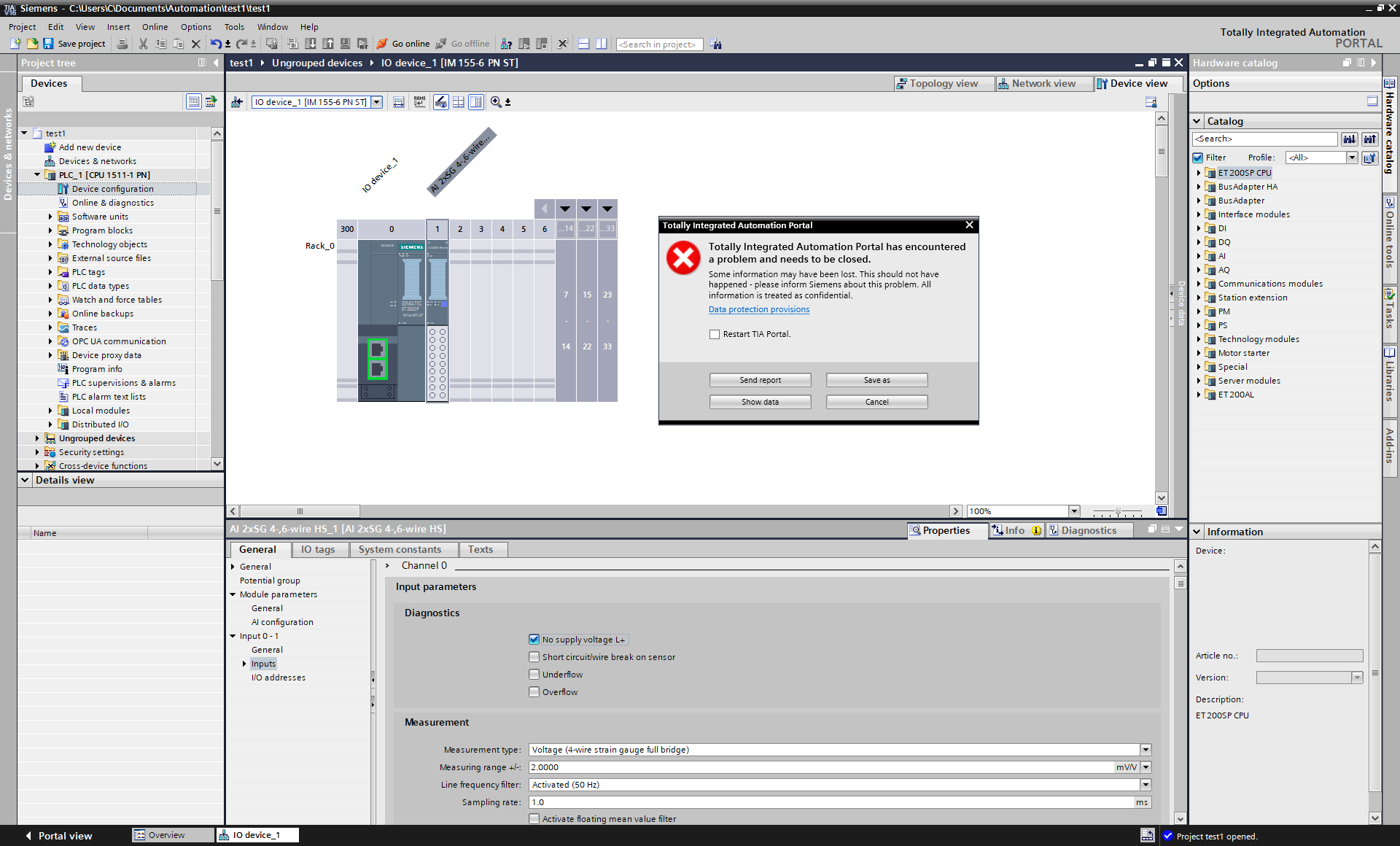Open the Online menu
This screenshot has width=1400, height=846.
(155, 27)
